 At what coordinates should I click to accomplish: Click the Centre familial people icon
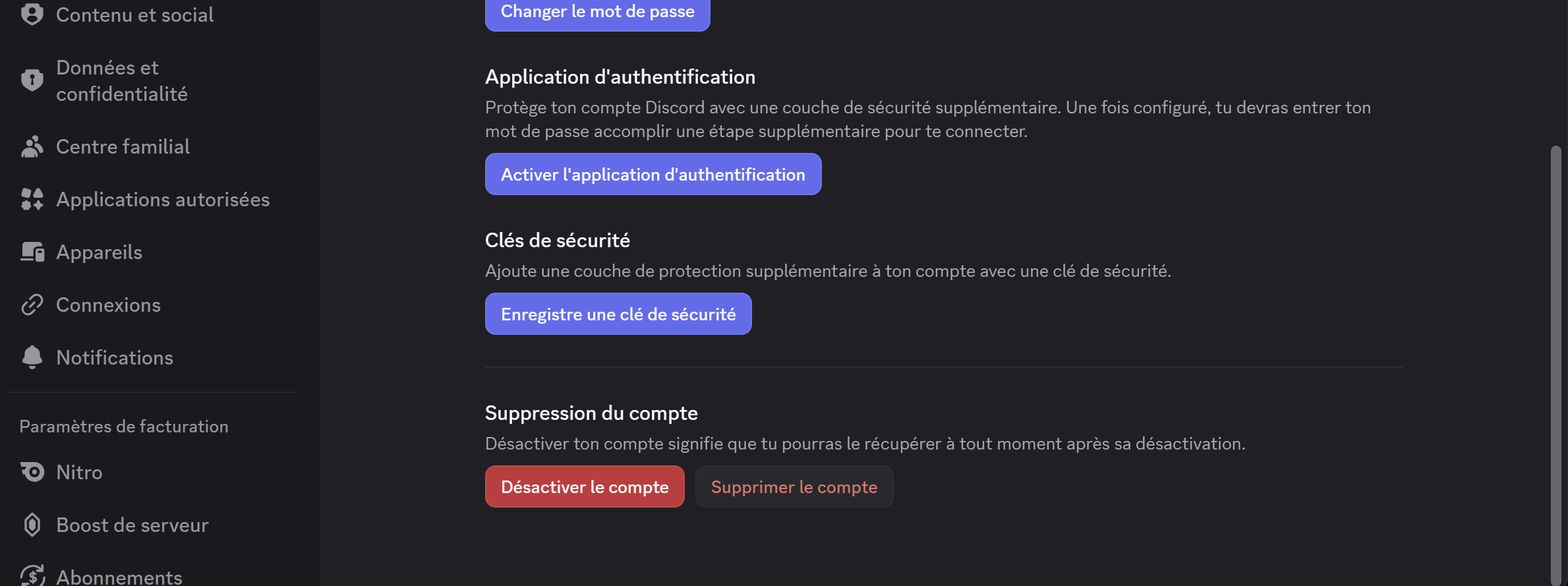point(32,146)
